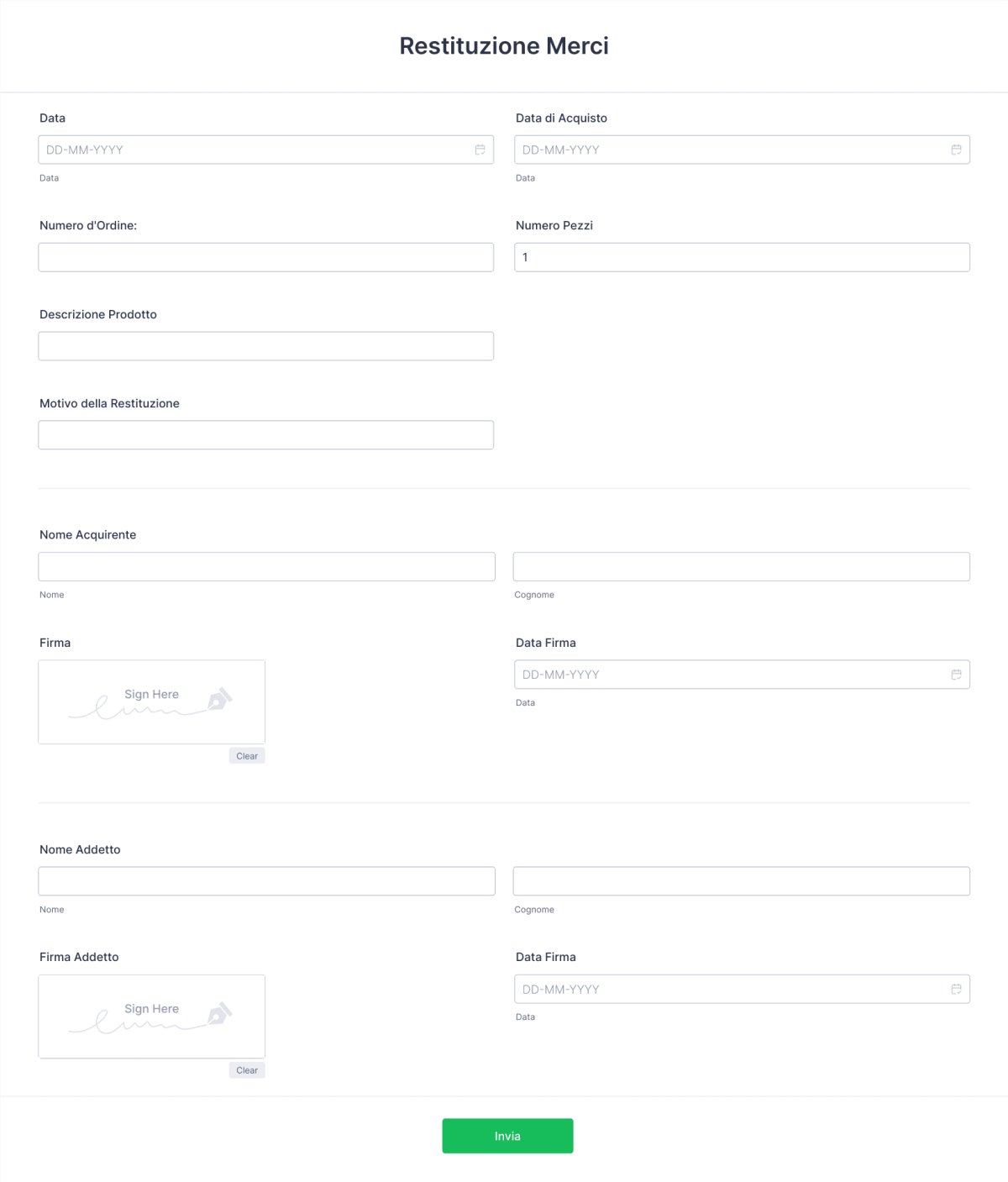Select the Numero d'Ordine input field

coord(265,256)
